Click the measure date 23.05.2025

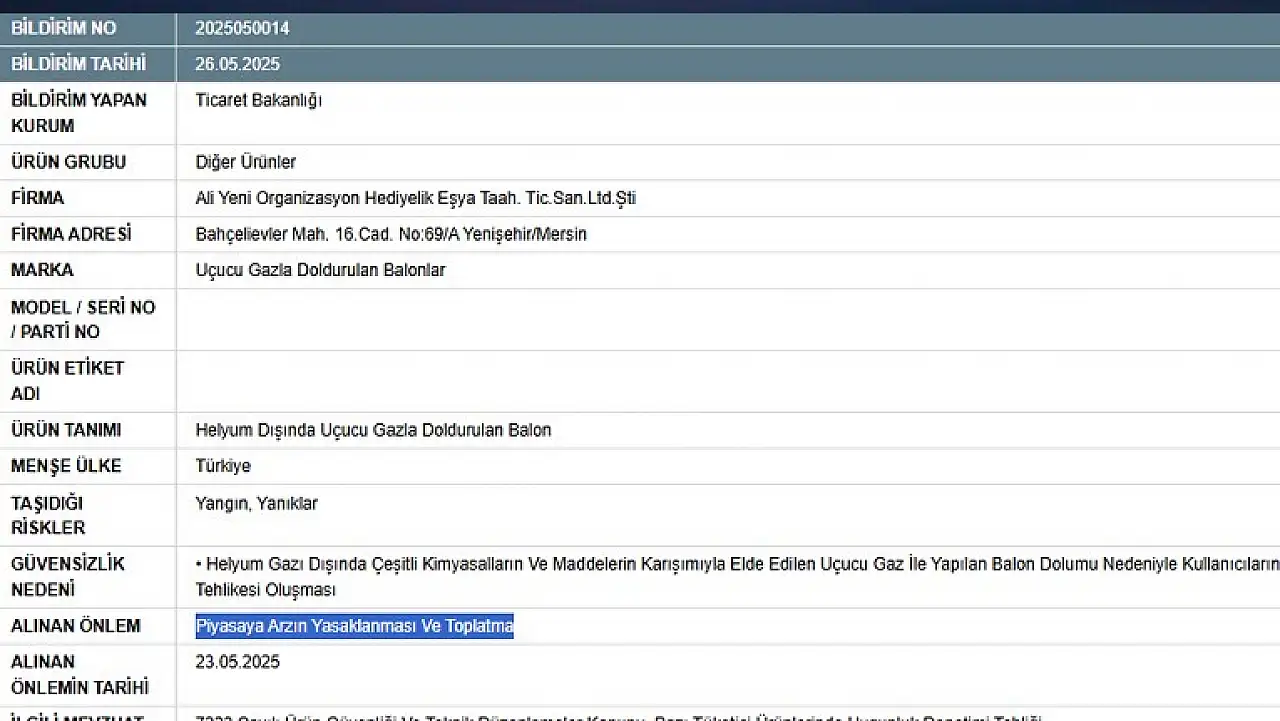tap(238, 662)
